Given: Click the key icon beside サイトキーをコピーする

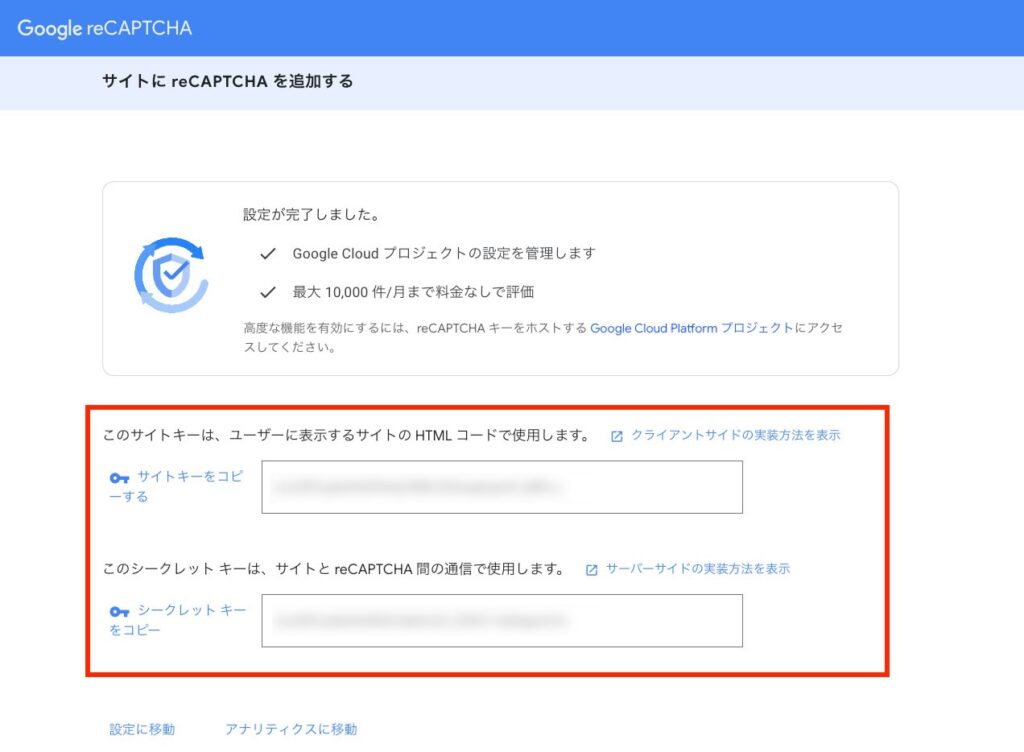Looking at the screenshot, I should click(x=119, y=478).
